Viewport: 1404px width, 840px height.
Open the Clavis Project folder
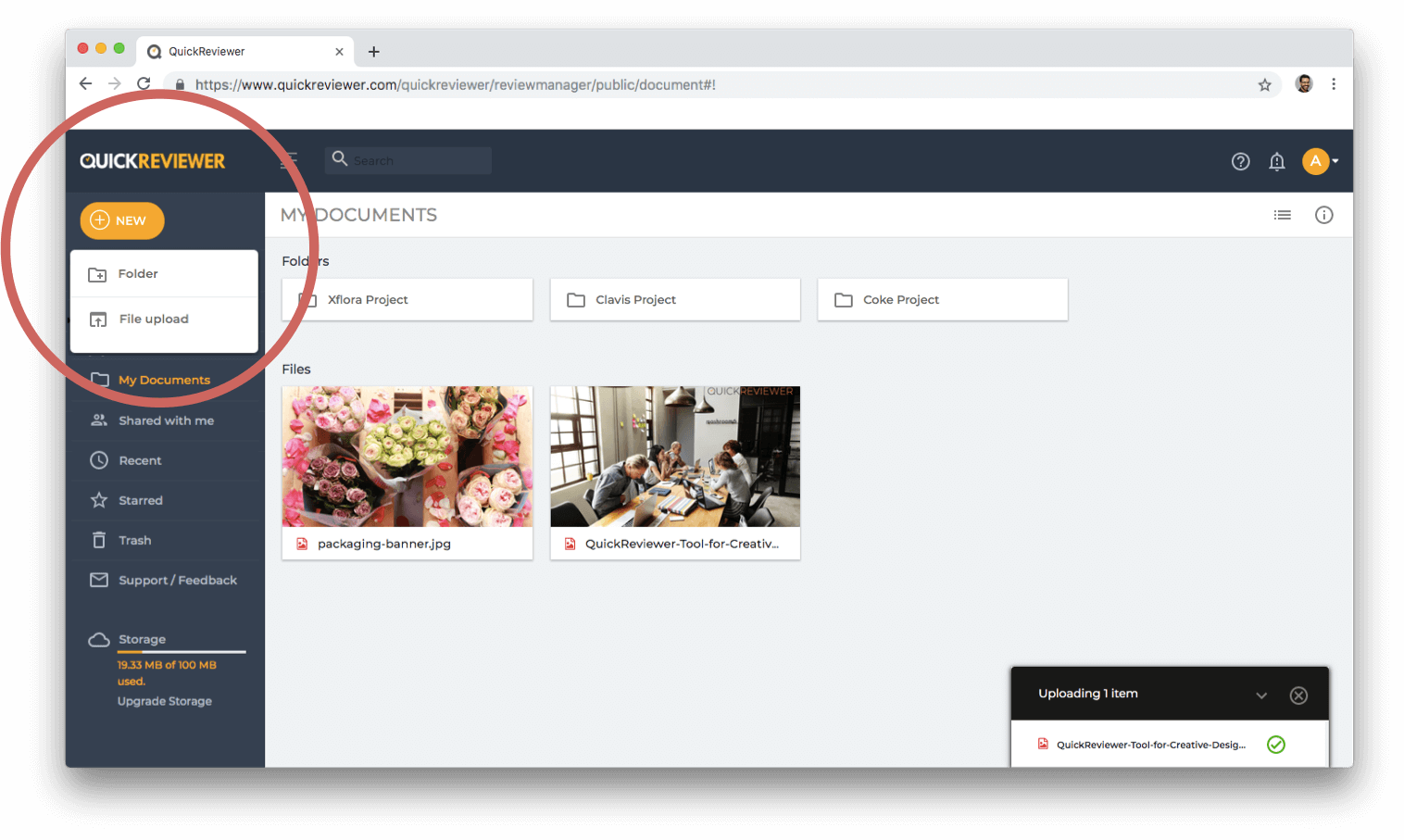[675, 300]
